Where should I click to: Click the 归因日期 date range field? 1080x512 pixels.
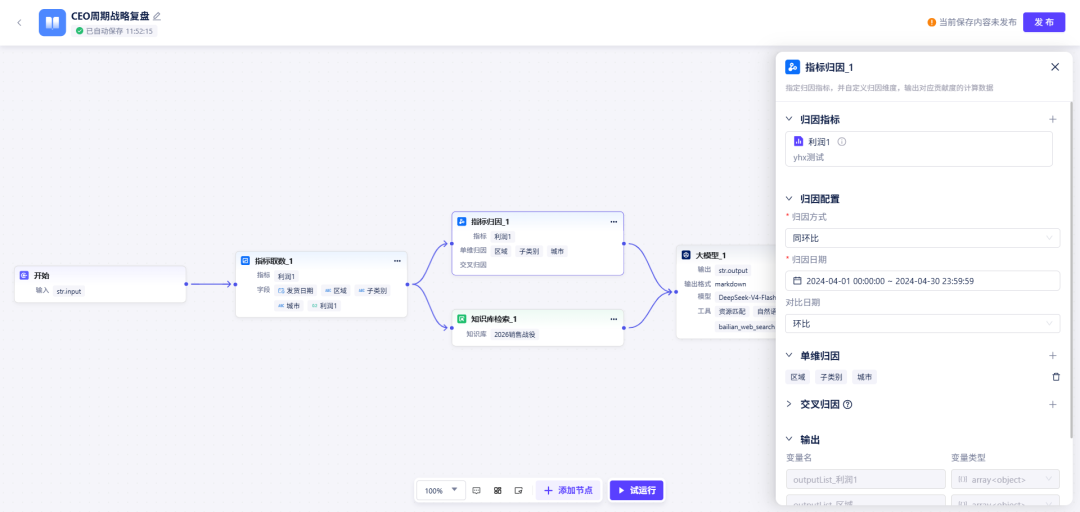[922, 280]
